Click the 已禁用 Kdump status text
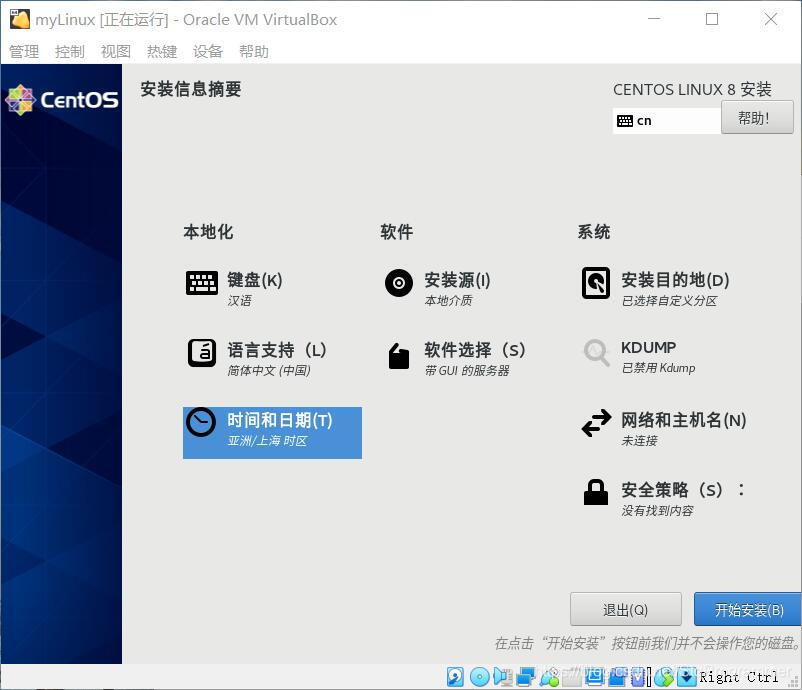Viewport: 802px width, 690px height. coord(658,368)
